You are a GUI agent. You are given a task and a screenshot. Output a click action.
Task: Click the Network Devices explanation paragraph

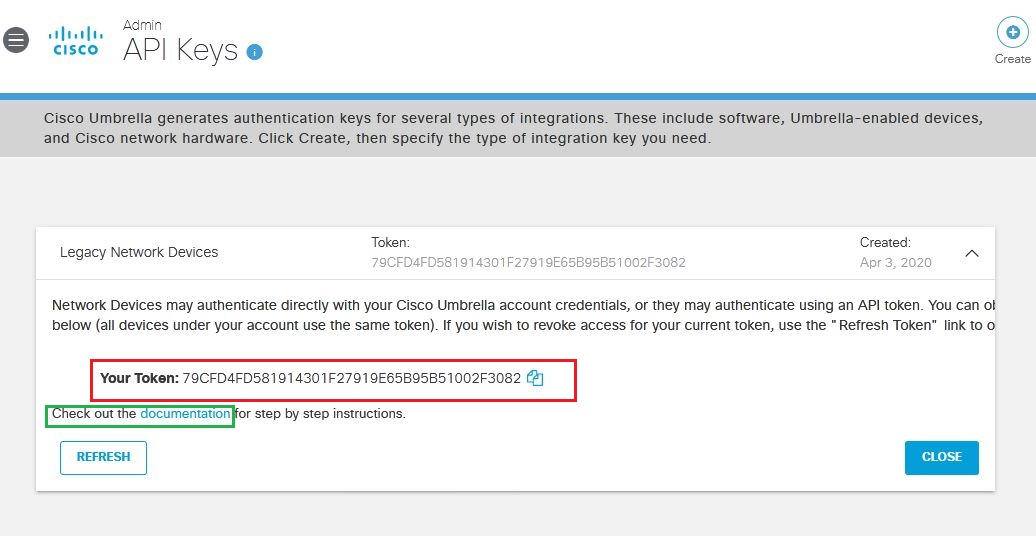(523, 315)
